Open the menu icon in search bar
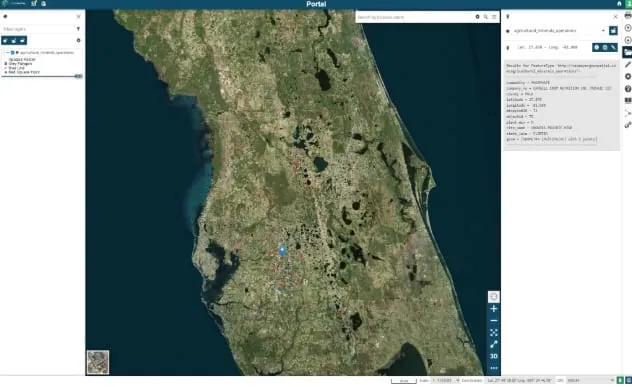Image resolution: width=632 pixels, height=387 pixels. tap(494, 17)
